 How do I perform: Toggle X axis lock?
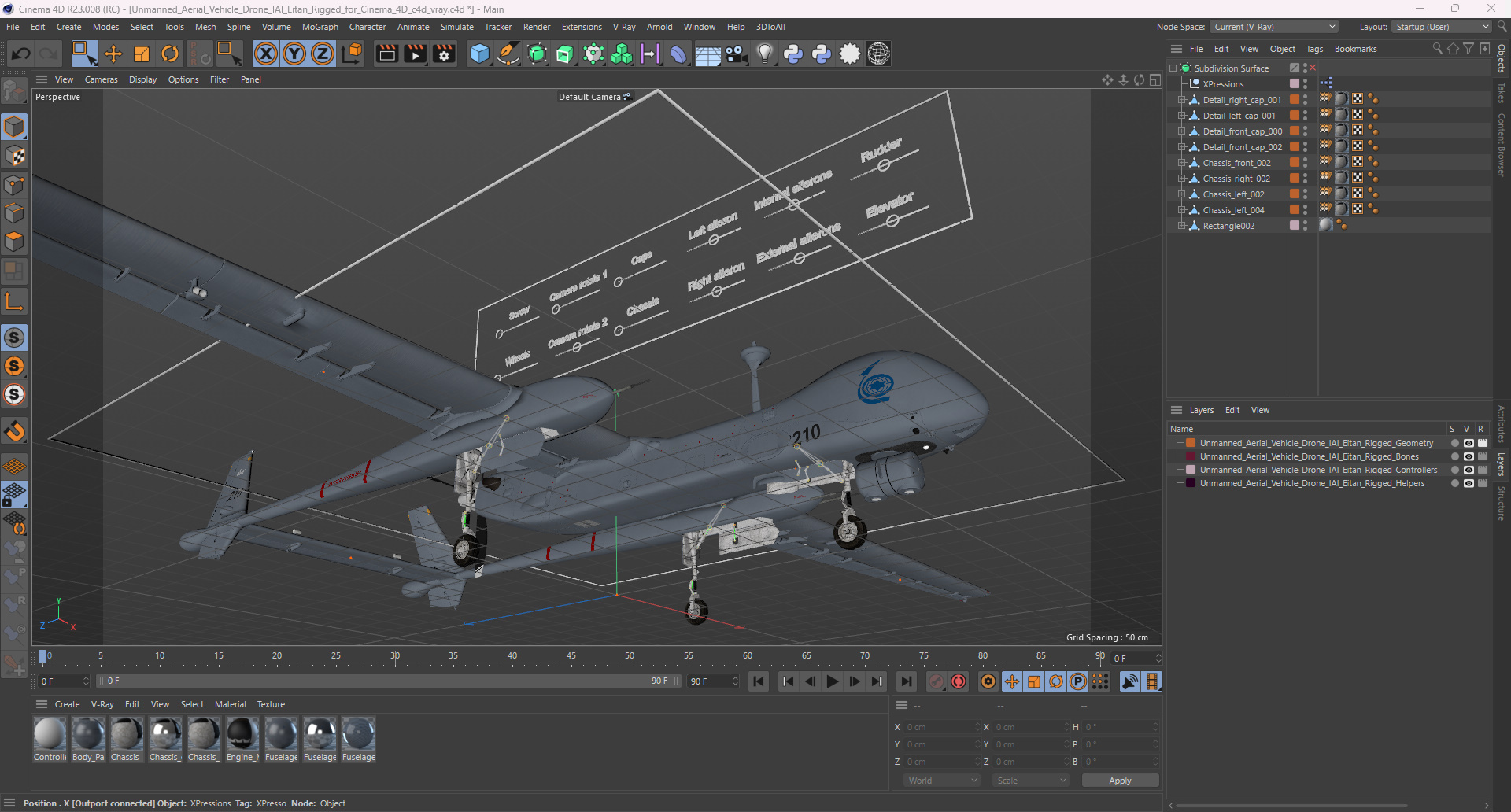point(266,54)
